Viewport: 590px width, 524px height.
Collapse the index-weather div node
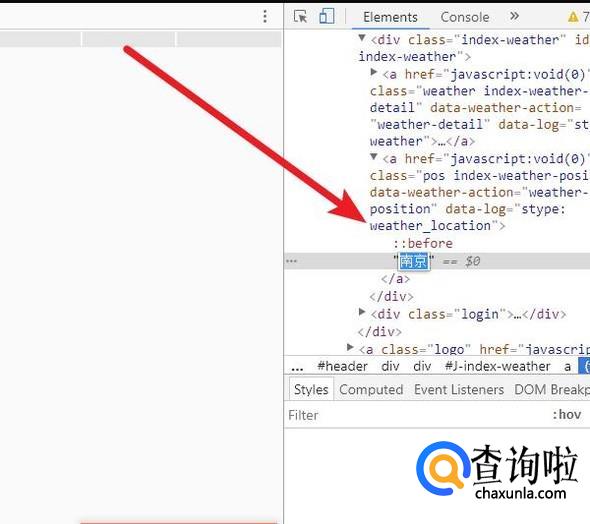point(362,38)
